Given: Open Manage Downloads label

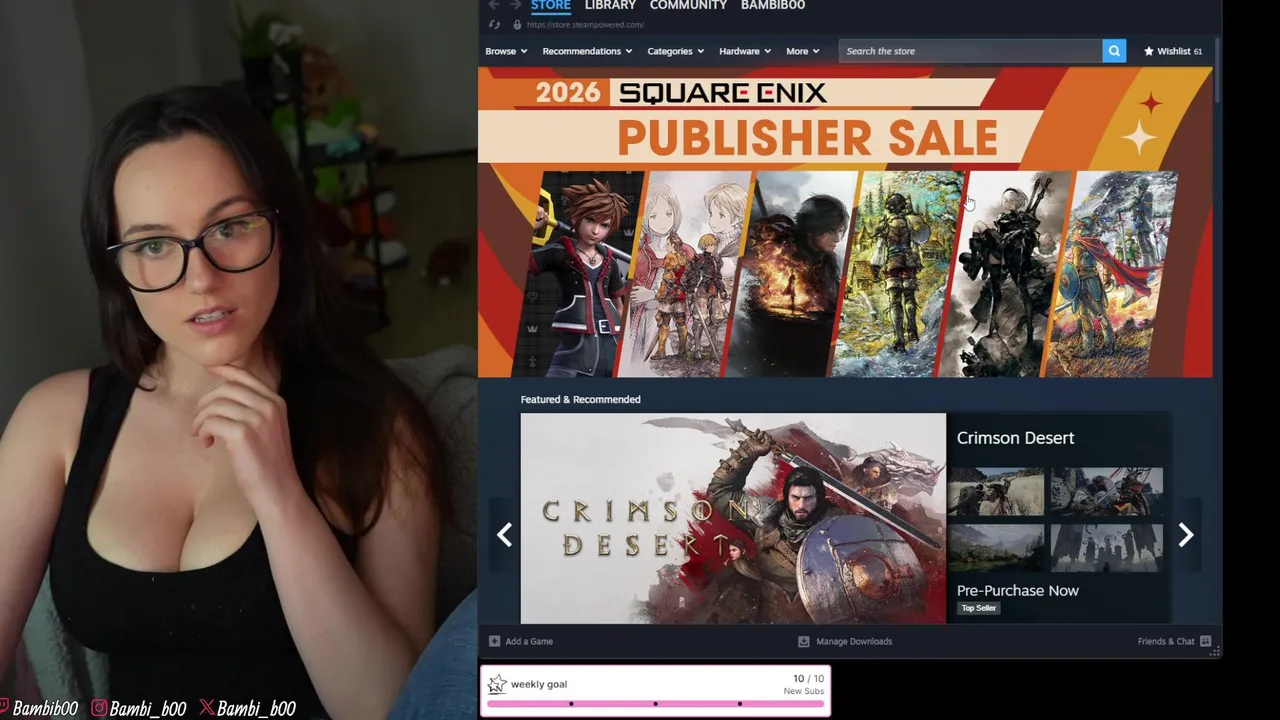Looking at the screenshot, I should (x=854, y=641).
